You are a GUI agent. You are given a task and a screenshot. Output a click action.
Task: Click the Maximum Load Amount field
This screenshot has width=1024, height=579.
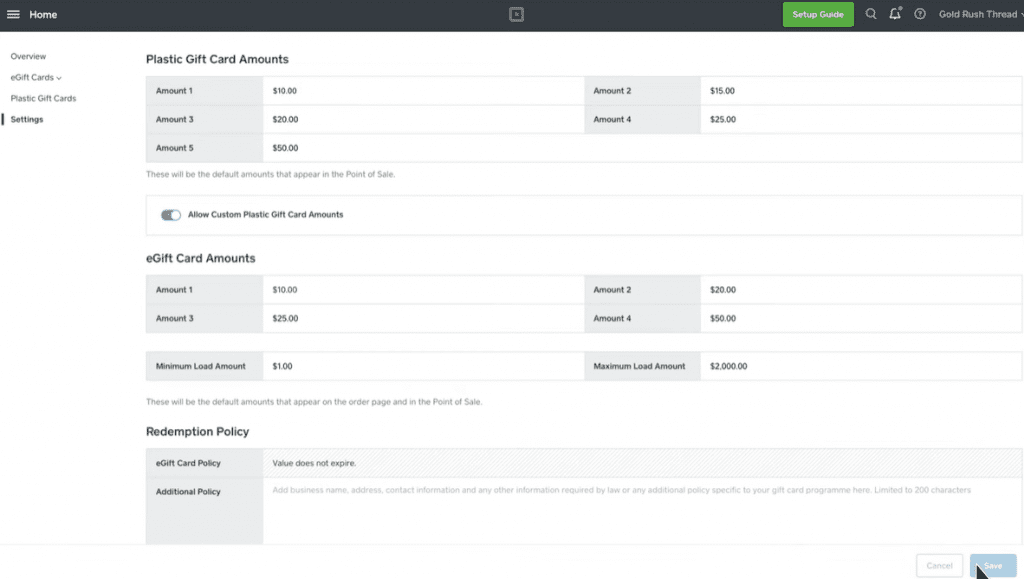(x=860, y=366)
